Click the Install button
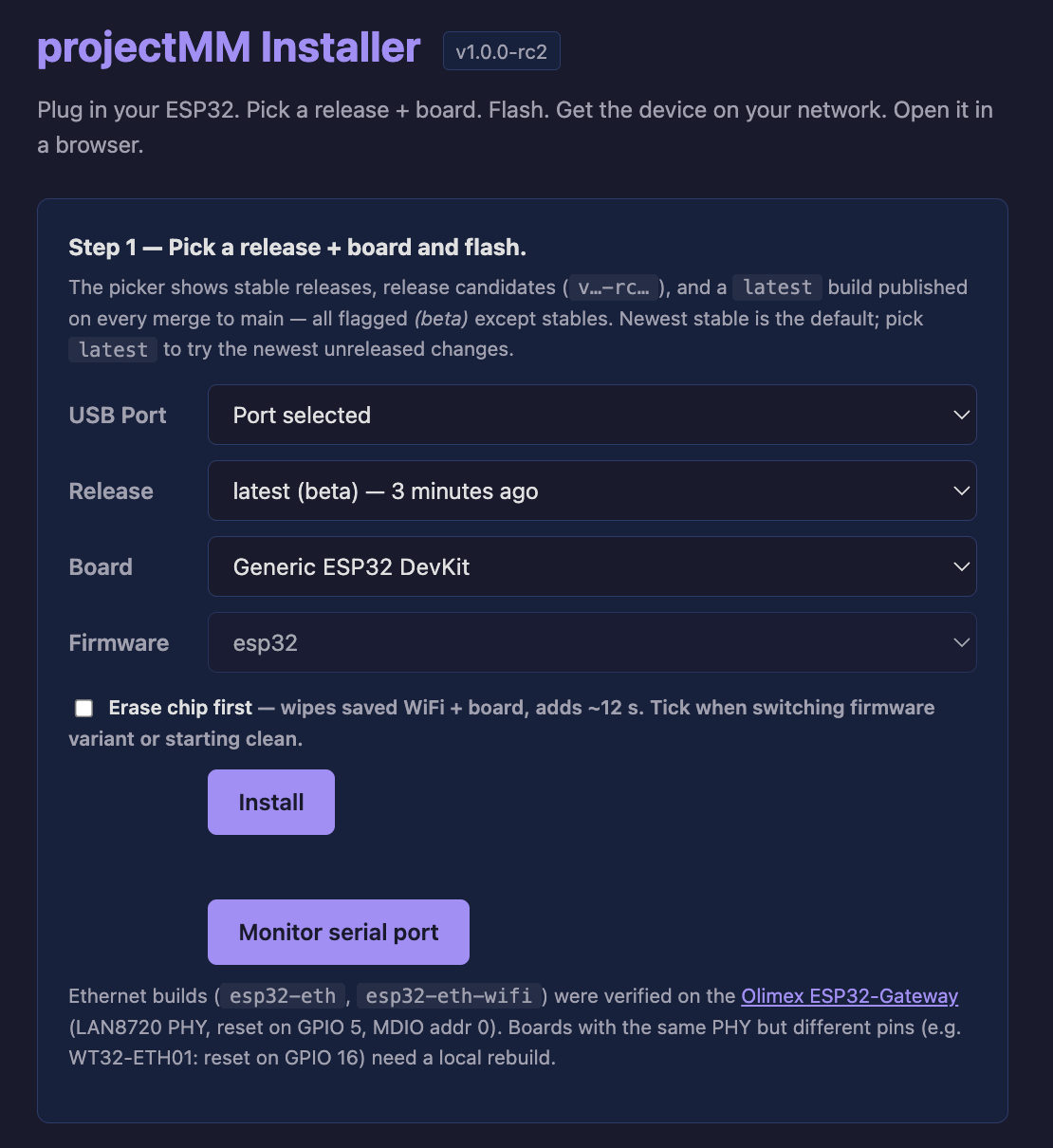This screenshot has height=1148, width=1053. coord(271,802)
